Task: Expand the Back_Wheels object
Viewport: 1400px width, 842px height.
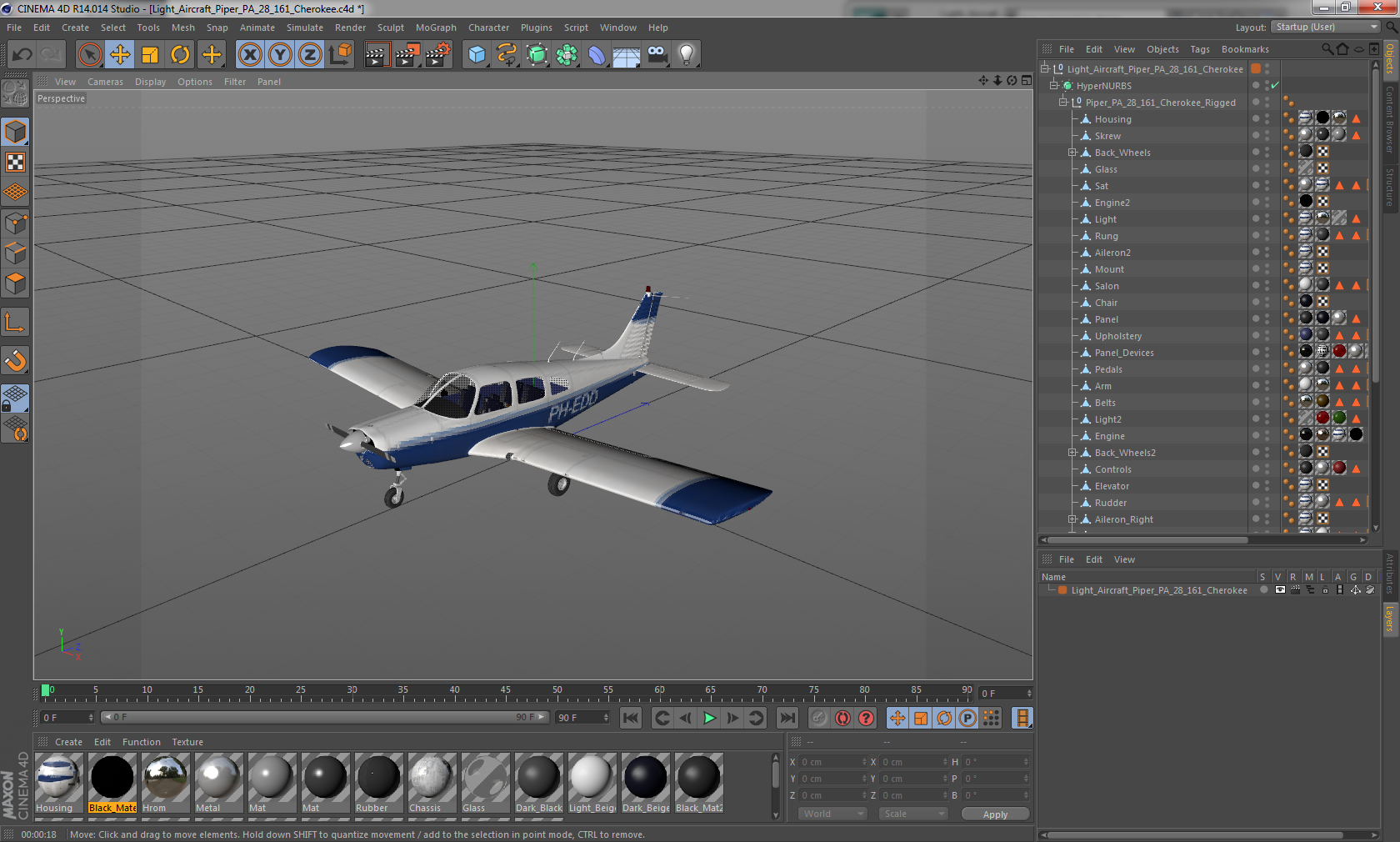Action: (1072, 152)
